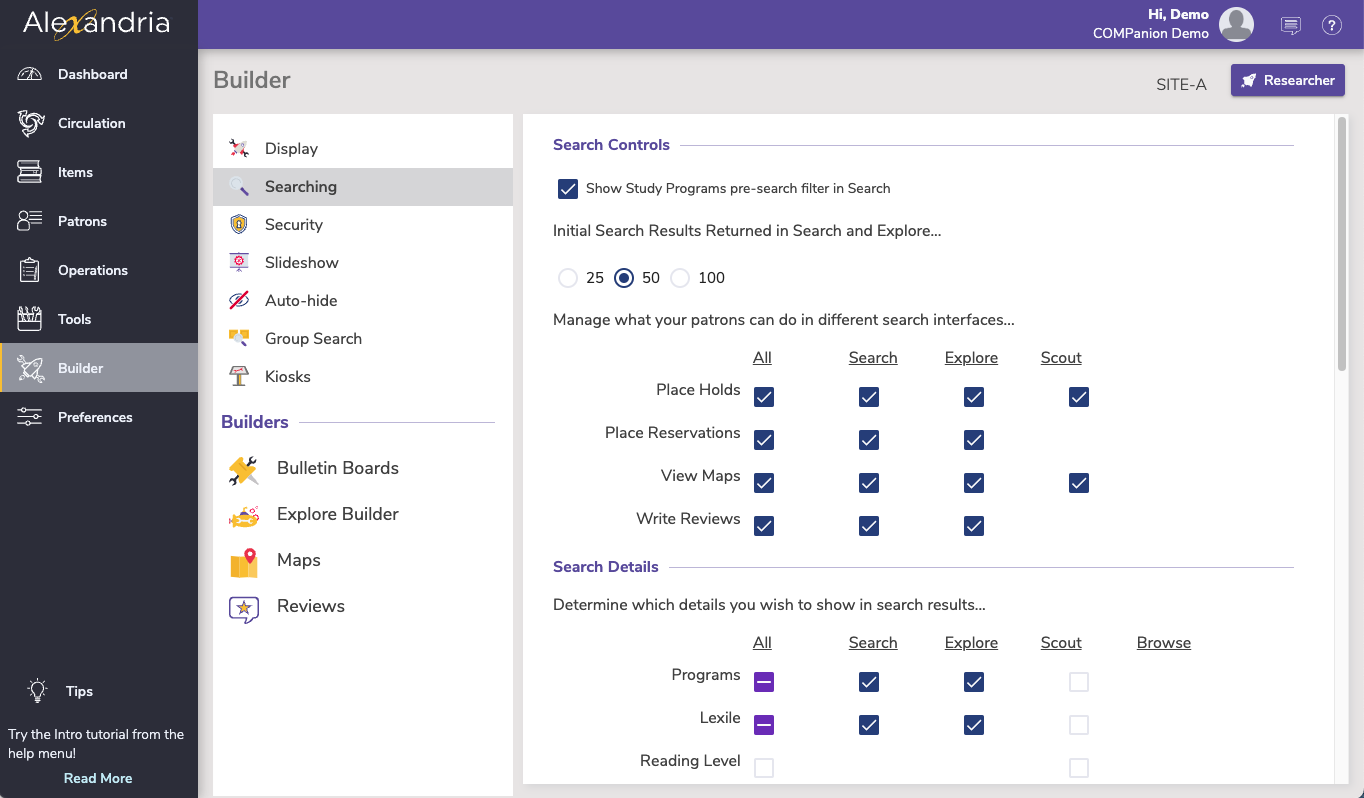Click the Security shield icon
The image size is (1364, 798).
click(239, 225)
